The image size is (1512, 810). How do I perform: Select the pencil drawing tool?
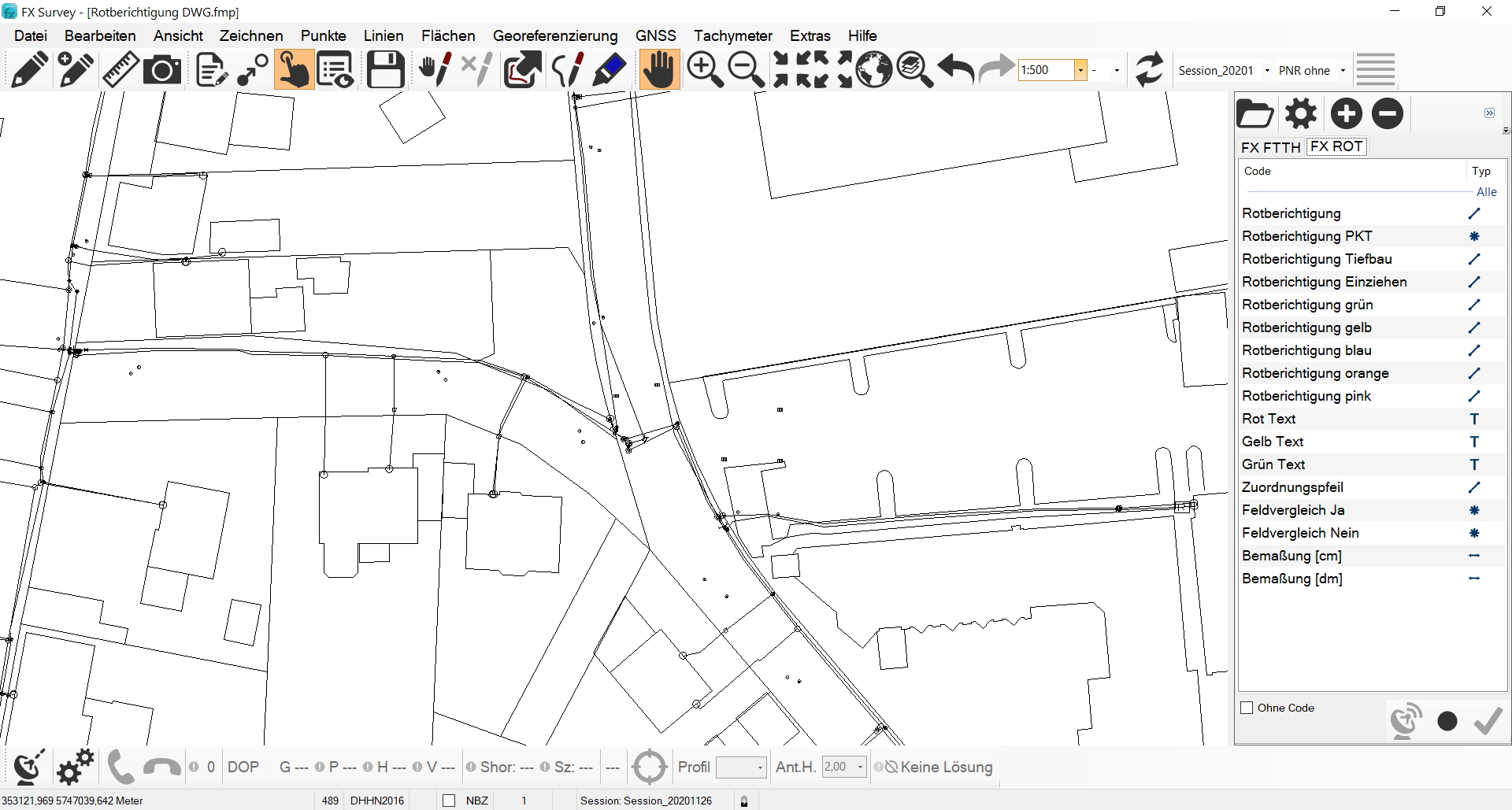[30, 70]
